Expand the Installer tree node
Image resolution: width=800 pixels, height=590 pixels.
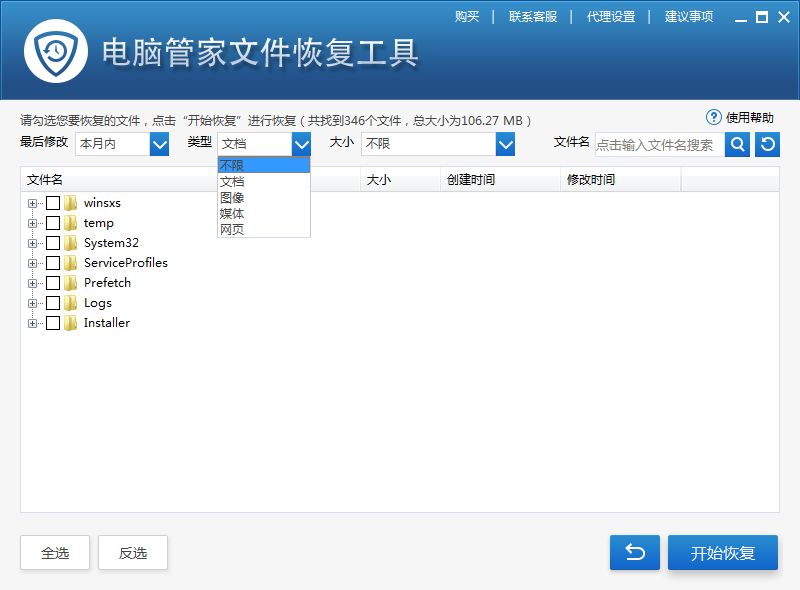click(32, 324)
